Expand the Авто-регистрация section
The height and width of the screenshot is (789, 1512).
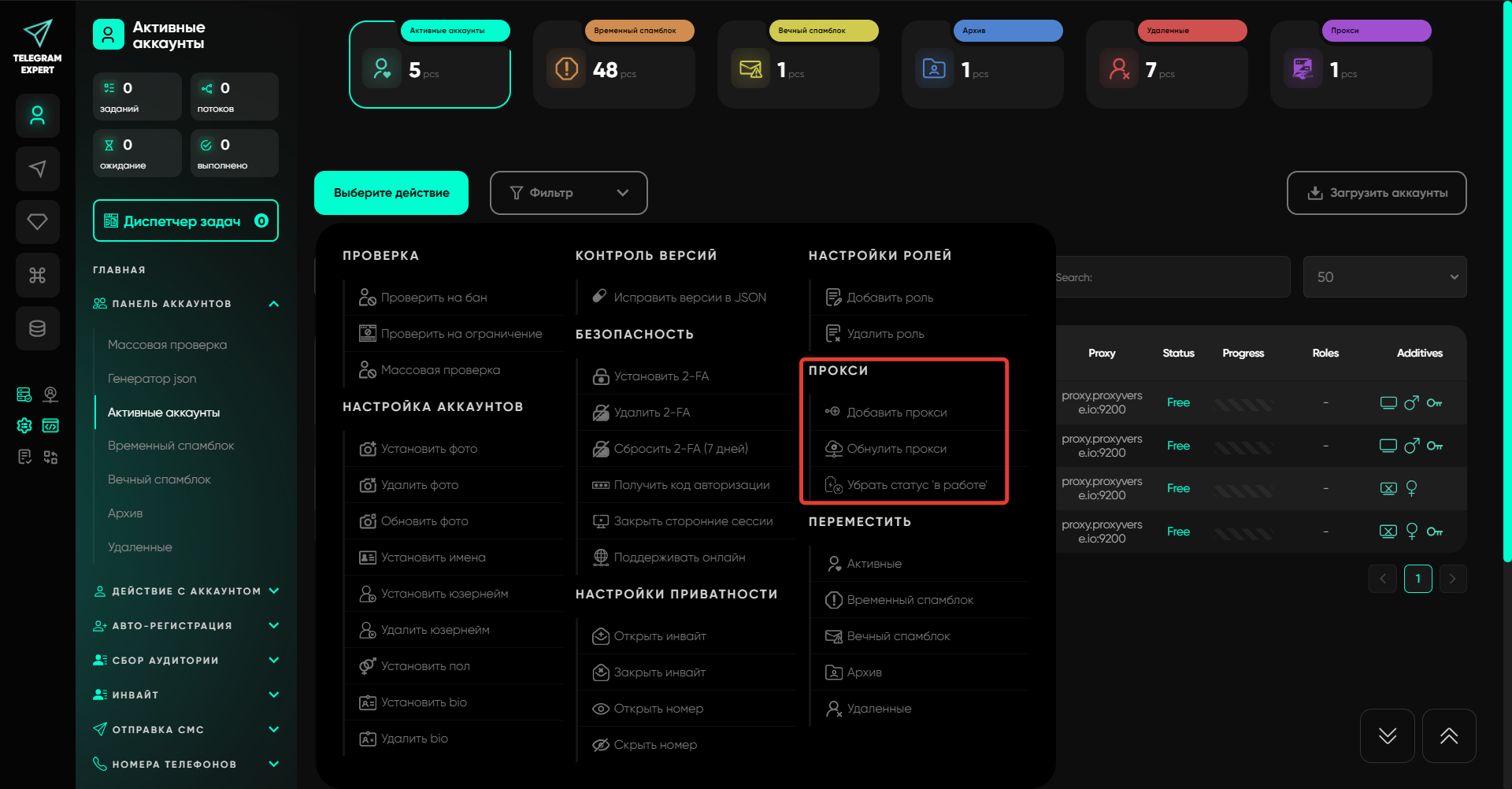click(273, 626)
